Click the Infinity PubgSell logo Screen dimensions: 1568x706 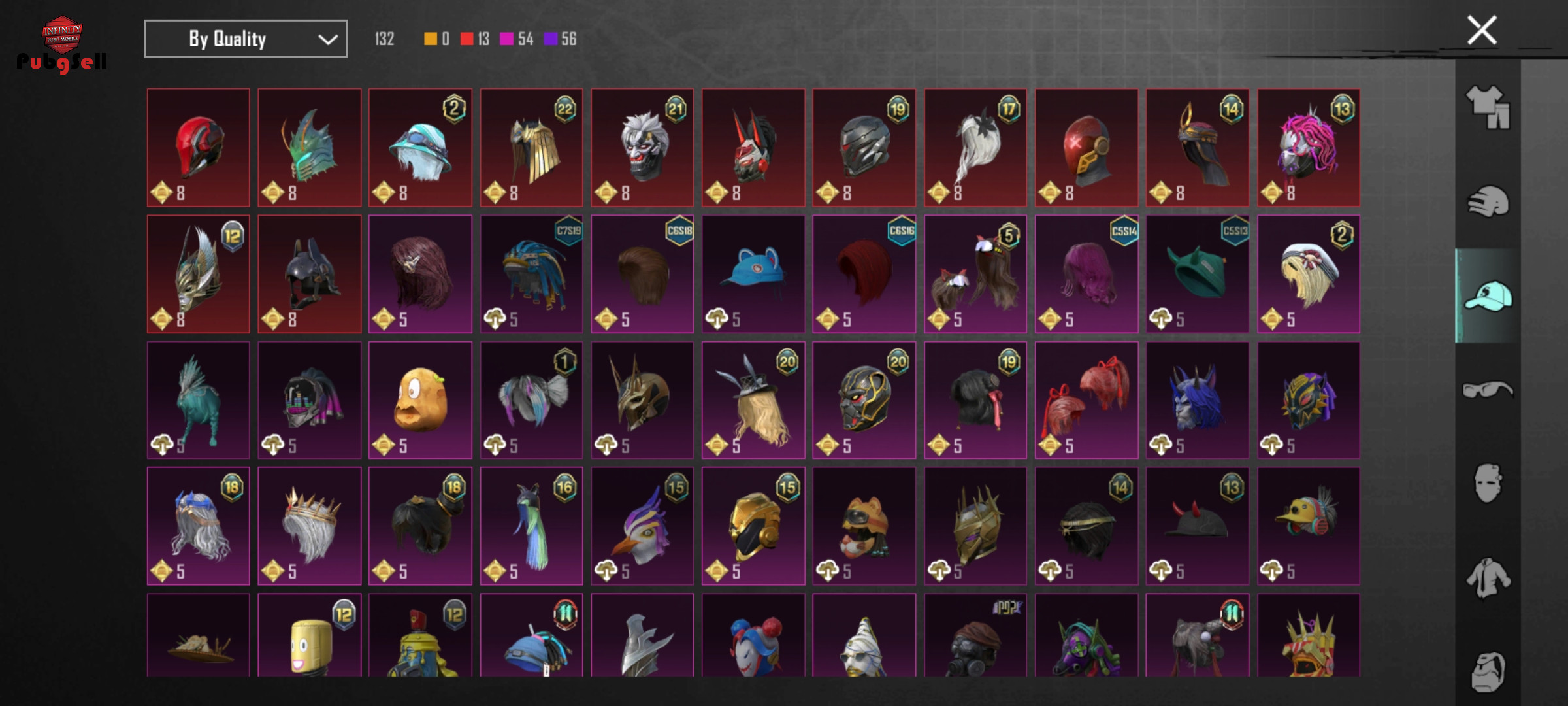(62, 44)
